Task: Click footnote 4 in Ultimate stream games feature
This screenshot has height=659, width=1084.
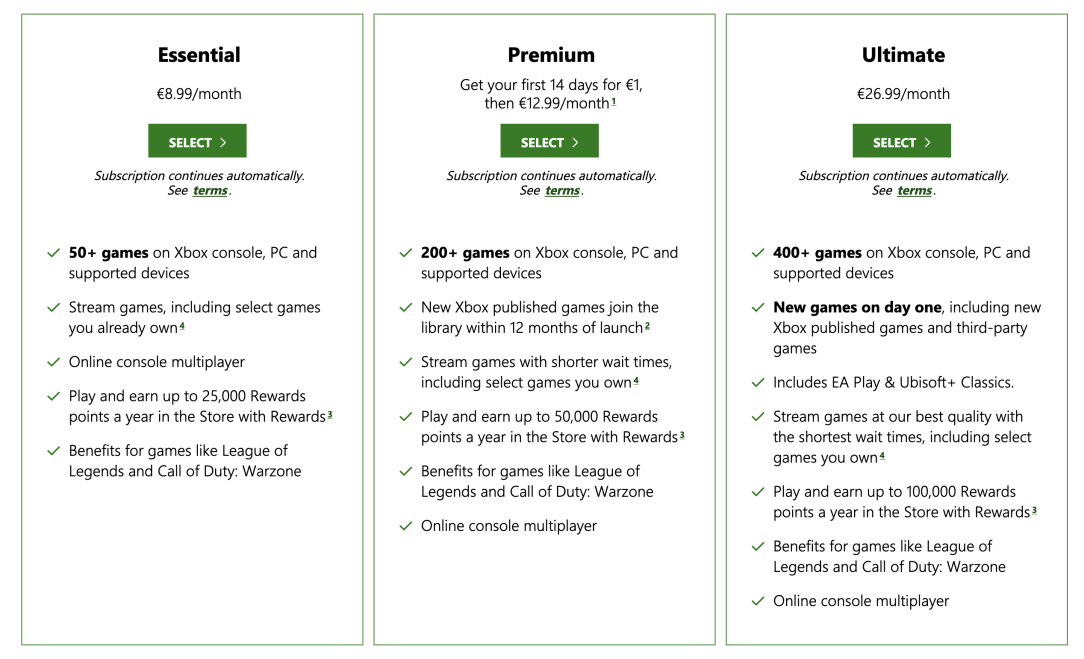Action: coord(881,456)
